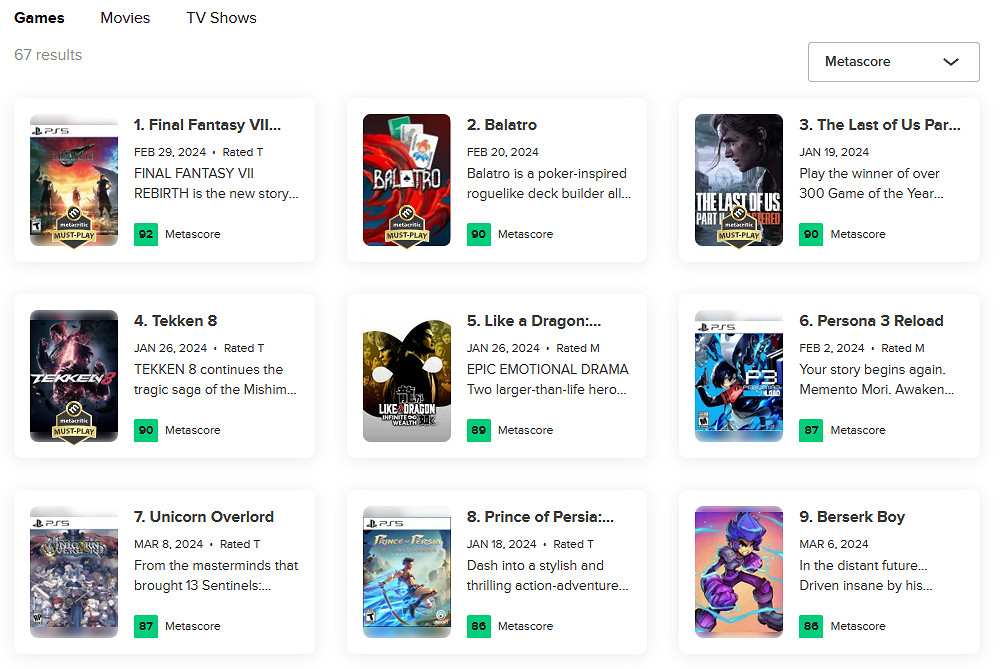Click Must-Play badge on Final Fantasy cover

74,227
